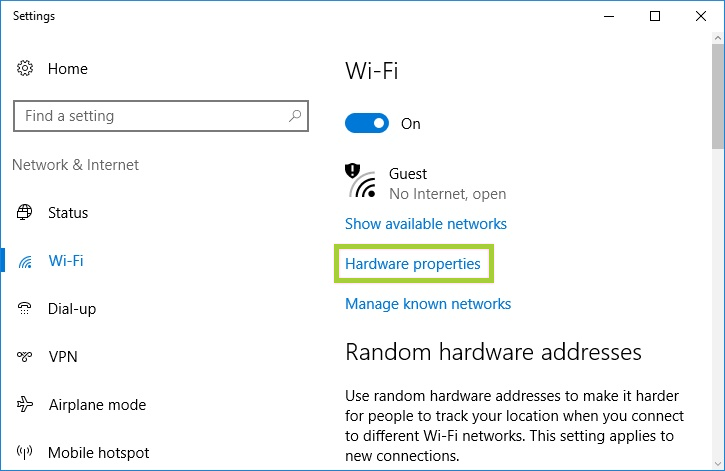This screenshot has width=725, height=471.
Task: Click the Home gear icon
Action: [25, 68]
